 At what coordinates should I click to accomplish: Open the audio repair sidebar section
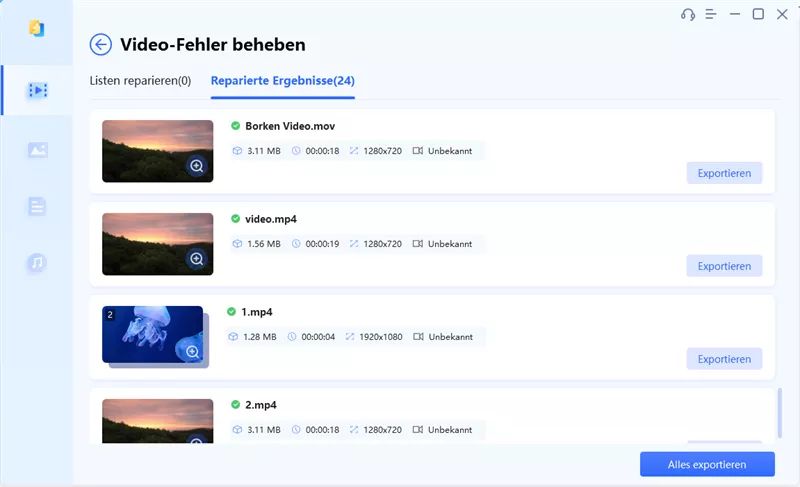[x=37, y=263]
